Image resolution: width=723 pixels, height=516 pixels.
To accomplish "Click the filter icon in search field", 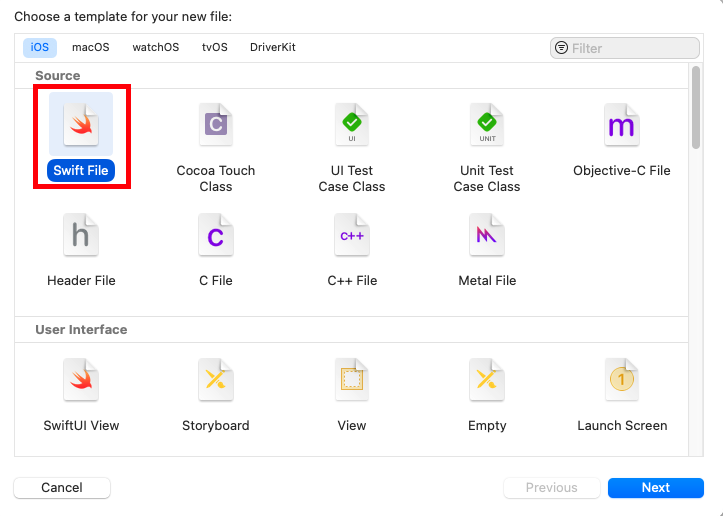I will pos(561,47).
